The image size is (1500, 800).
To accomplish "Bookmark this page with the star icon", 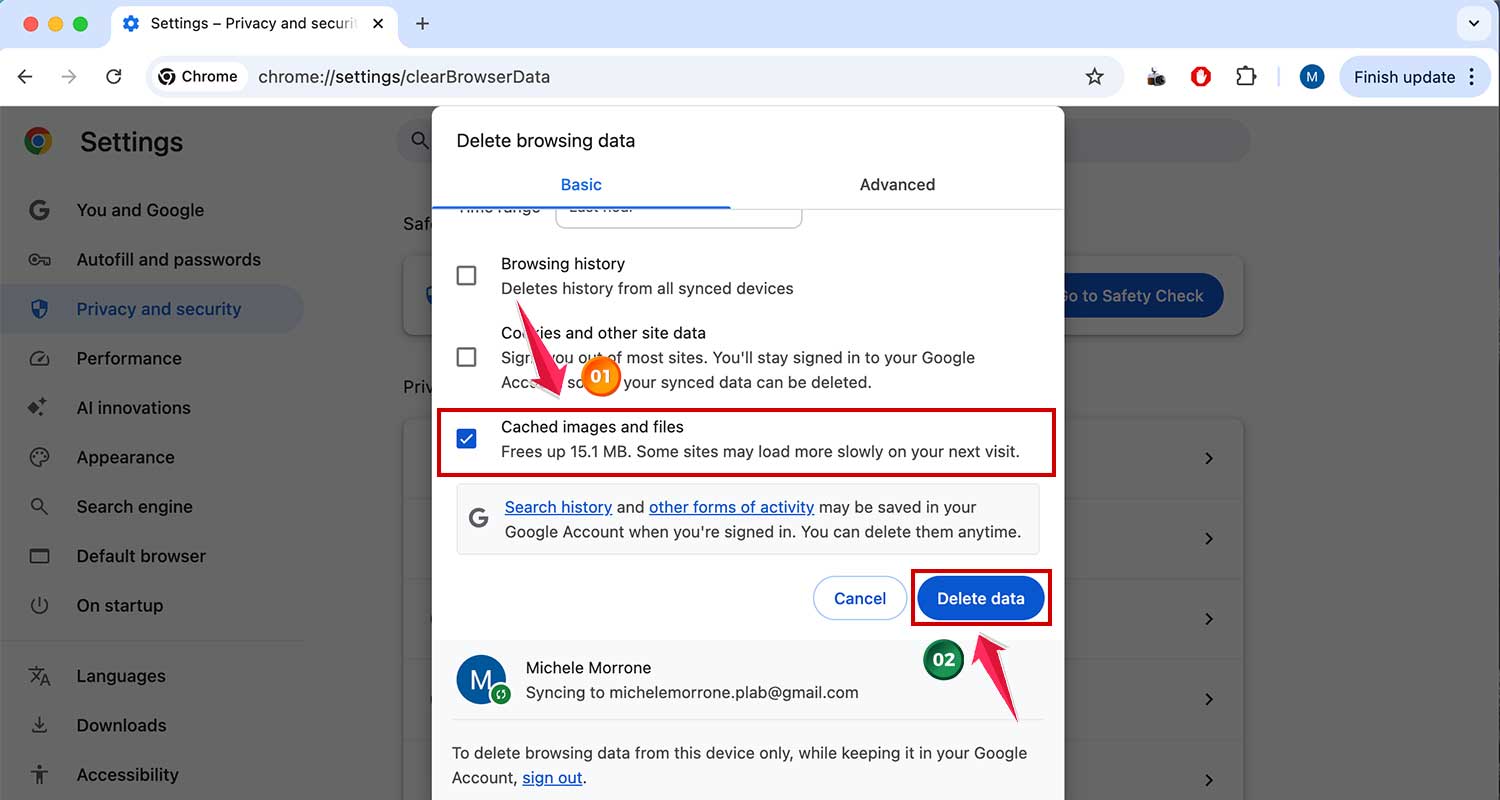I will [1095, 76].
